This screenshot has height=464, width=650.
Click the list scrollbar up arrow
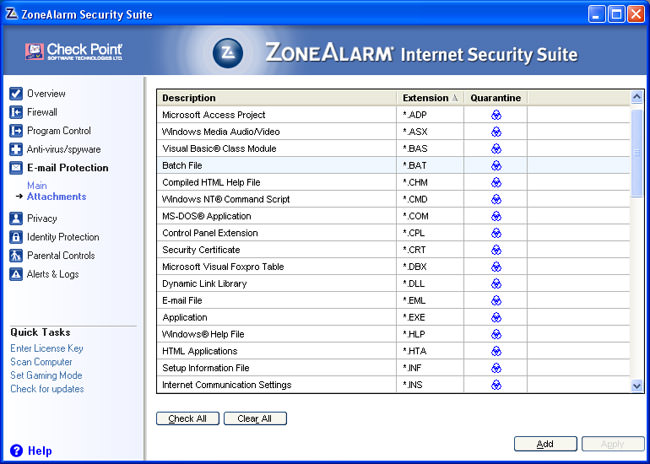click(637, 97)
